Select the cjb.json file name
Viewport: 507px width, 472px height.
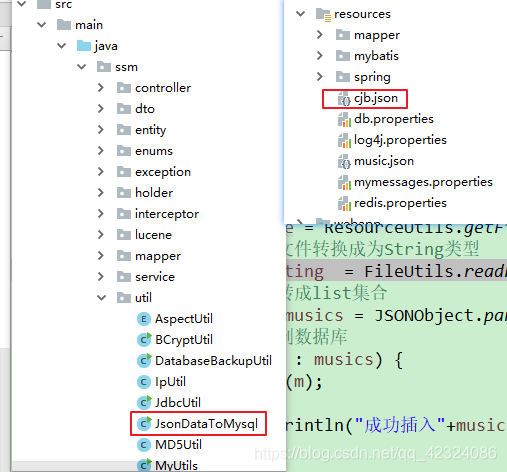click(x=376, y=98)
